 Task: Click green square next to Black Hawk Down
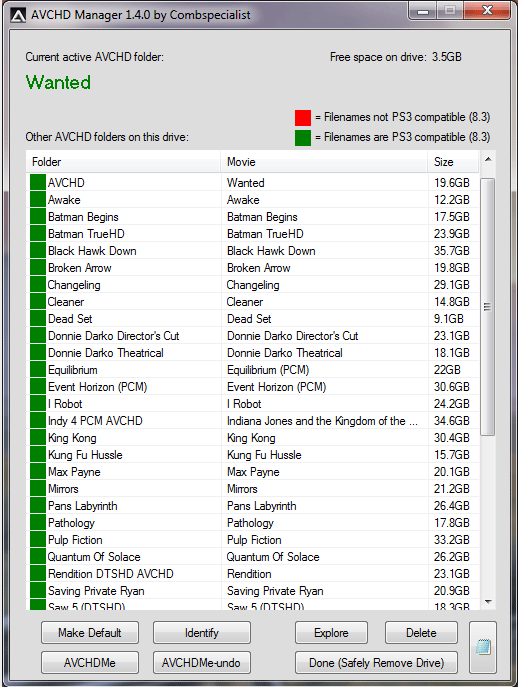[38, 251]
